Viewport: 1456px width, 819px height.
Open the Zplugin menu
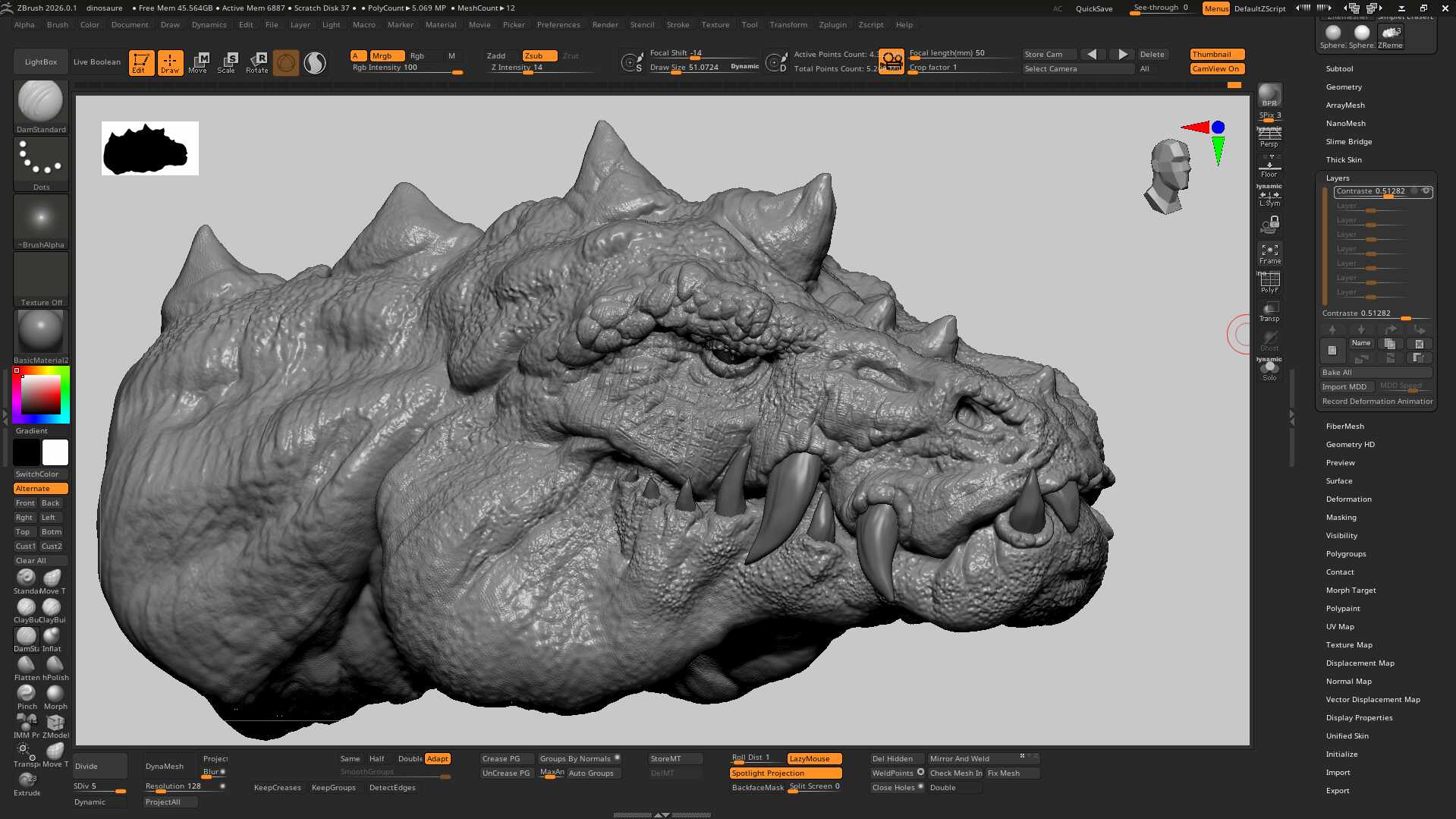tap(832, 24)
